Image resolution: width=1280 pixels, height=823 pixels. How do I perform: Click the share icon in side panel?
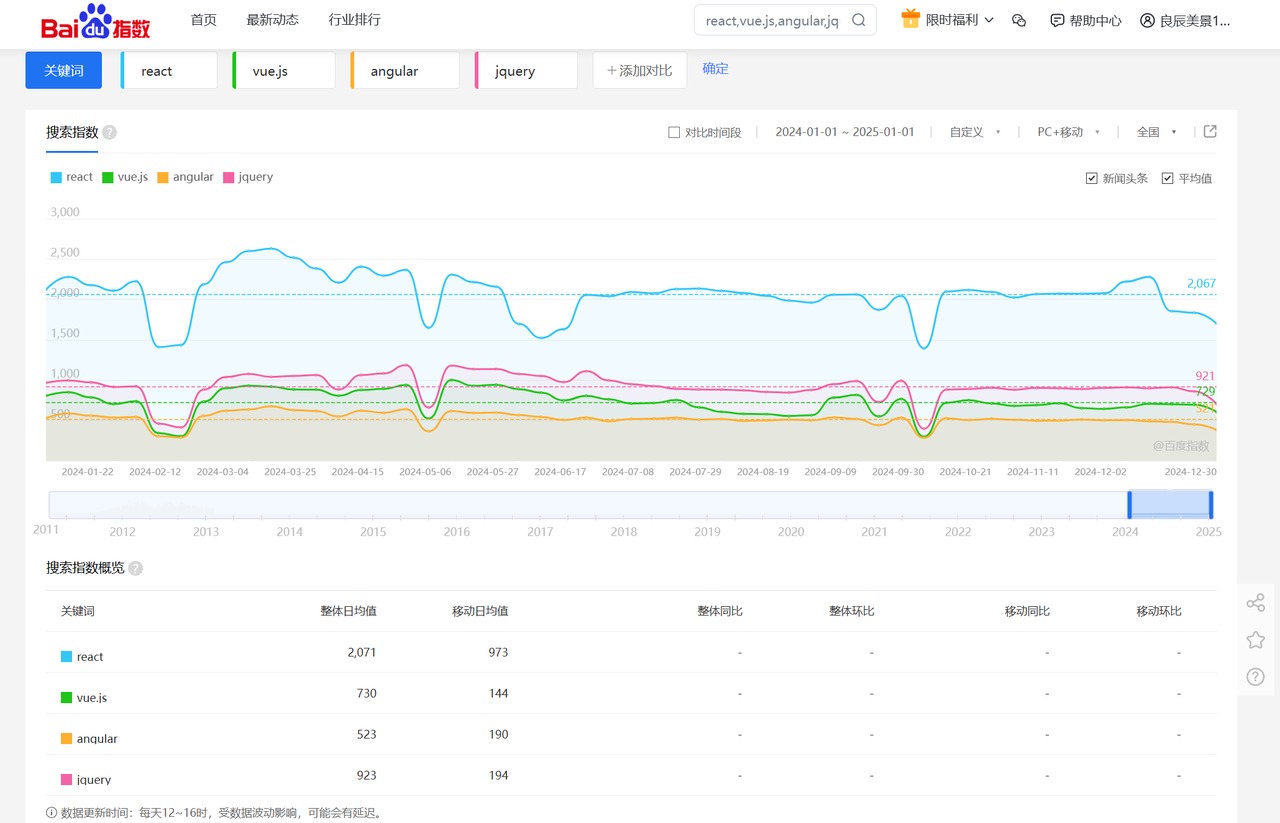1256,603
